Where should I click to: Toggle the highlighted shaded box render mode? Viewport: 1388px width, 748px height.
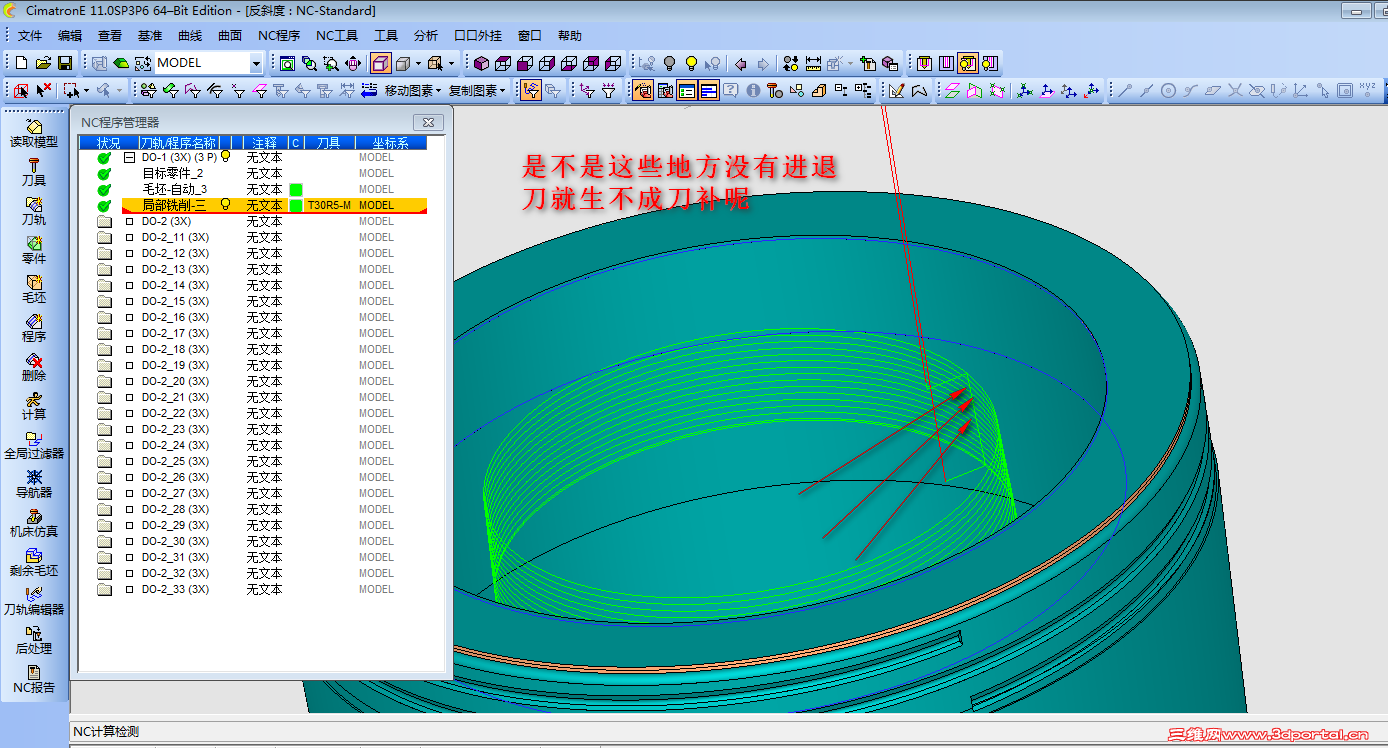click(x=381, y=63)
